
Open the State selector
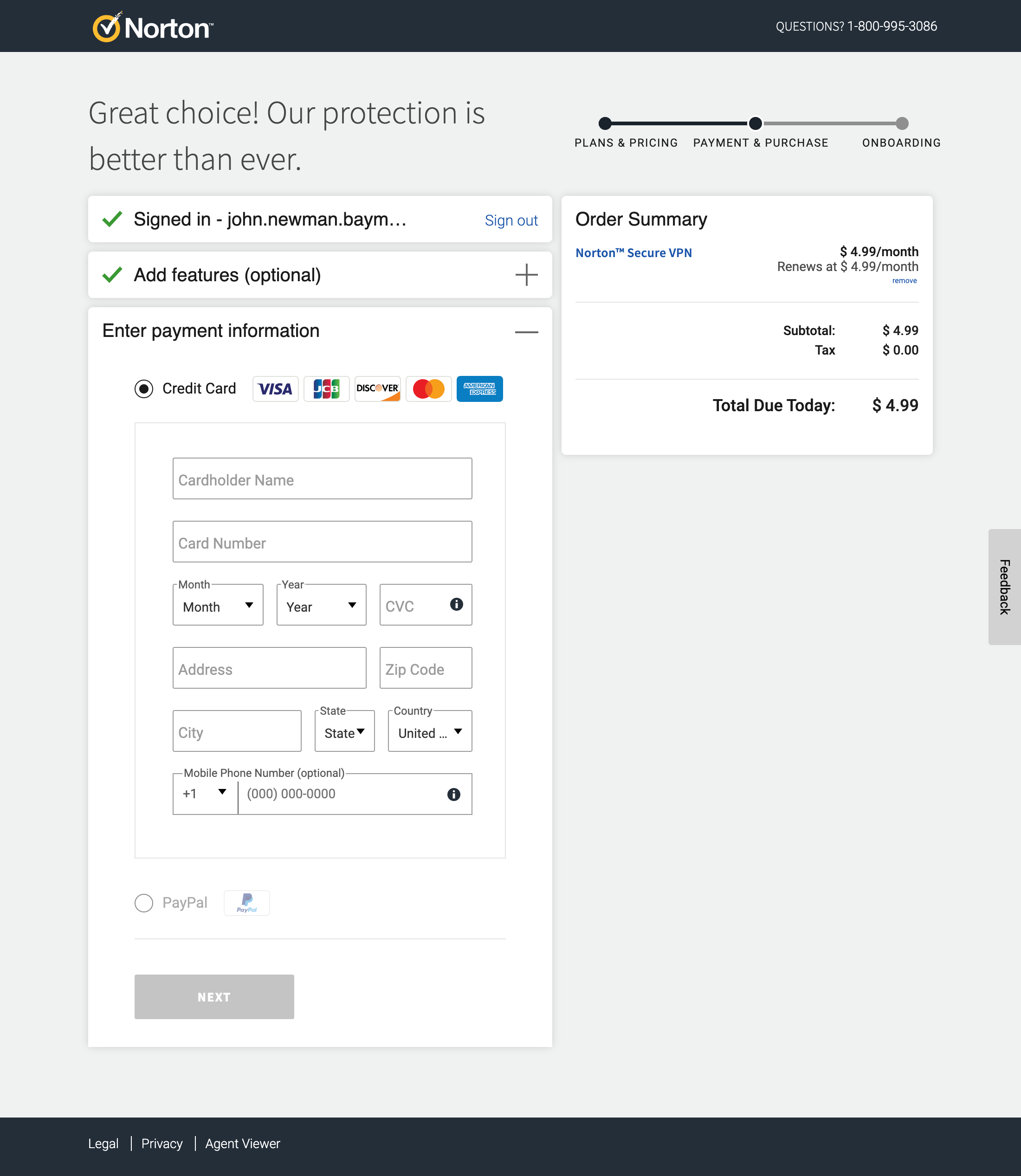click(x=344, y=731)
